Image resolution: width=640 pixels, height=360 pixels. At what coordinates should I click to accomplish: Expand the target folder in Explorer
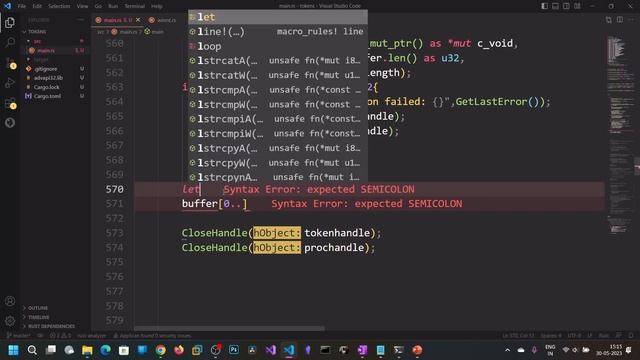coord(55,60)
